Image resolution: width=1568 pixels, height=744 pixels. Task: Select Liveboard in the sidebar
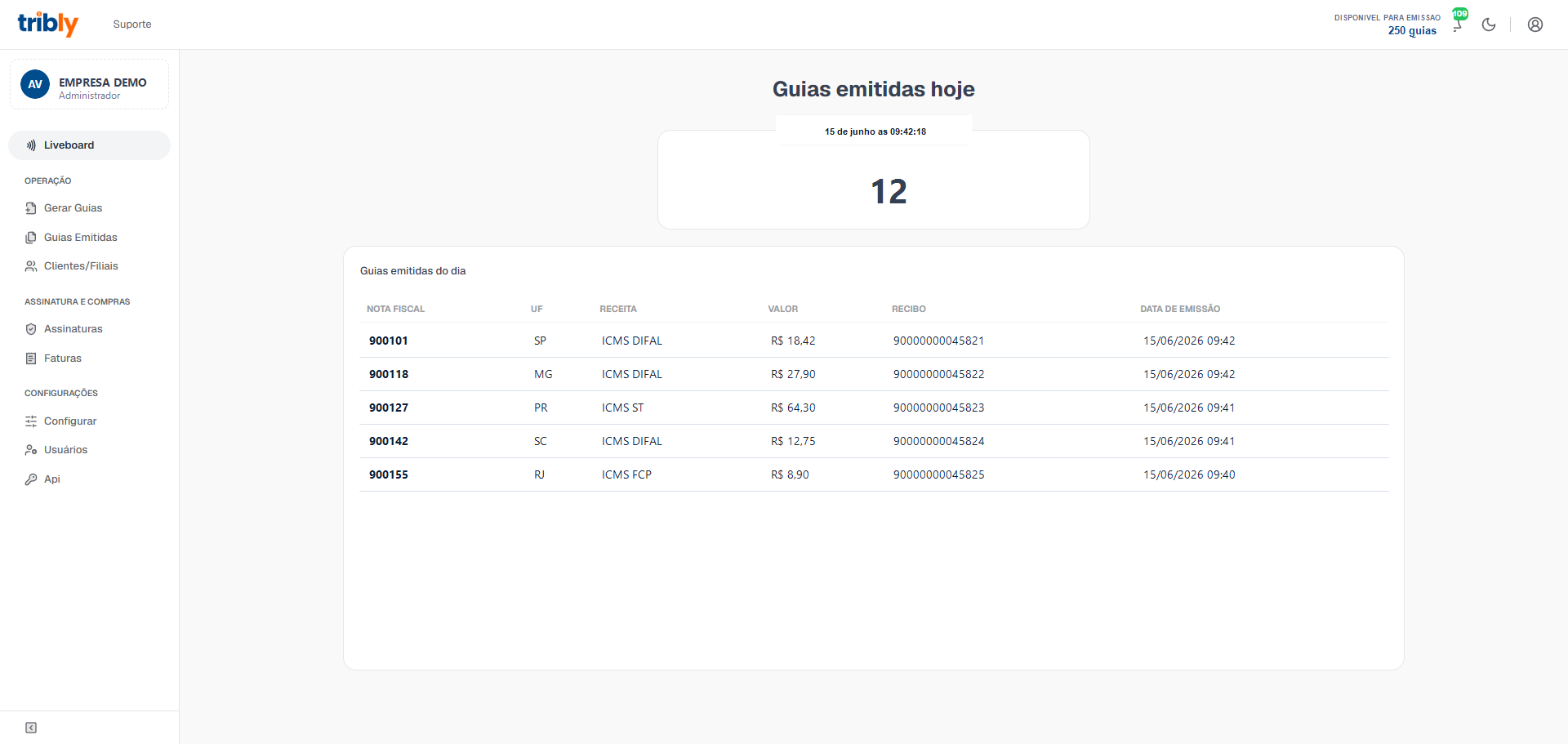(89, 145)
